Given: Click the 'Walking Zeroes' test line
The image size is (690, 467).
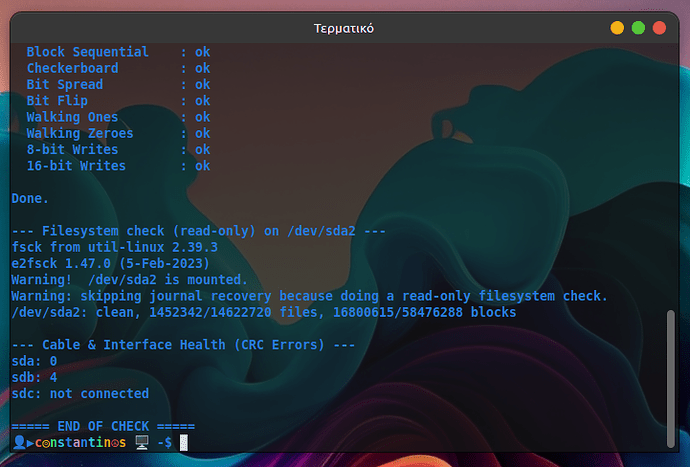Looking at the screenshot, I should 118,133.
